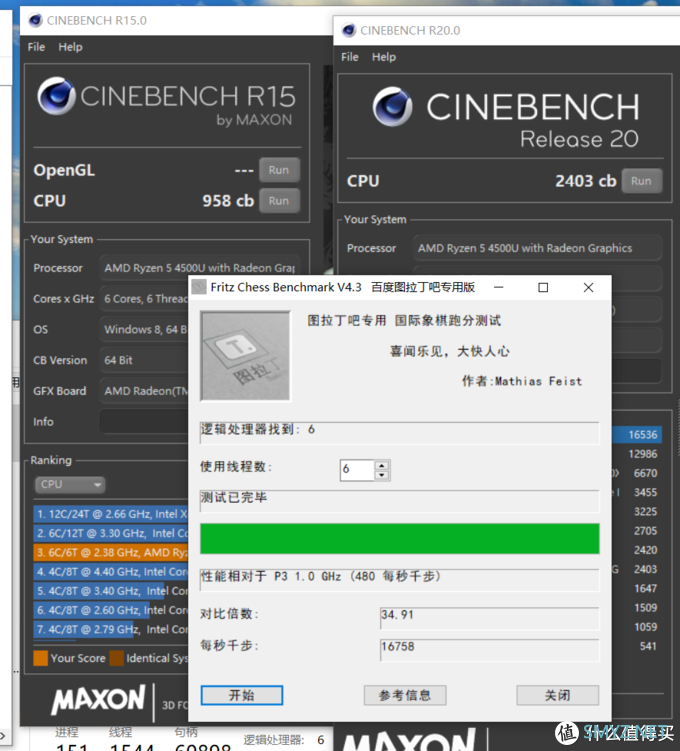
Task: Run the OpenGL test in Cinebench R15
Action: pyautogui.click(x=280, y=170)
